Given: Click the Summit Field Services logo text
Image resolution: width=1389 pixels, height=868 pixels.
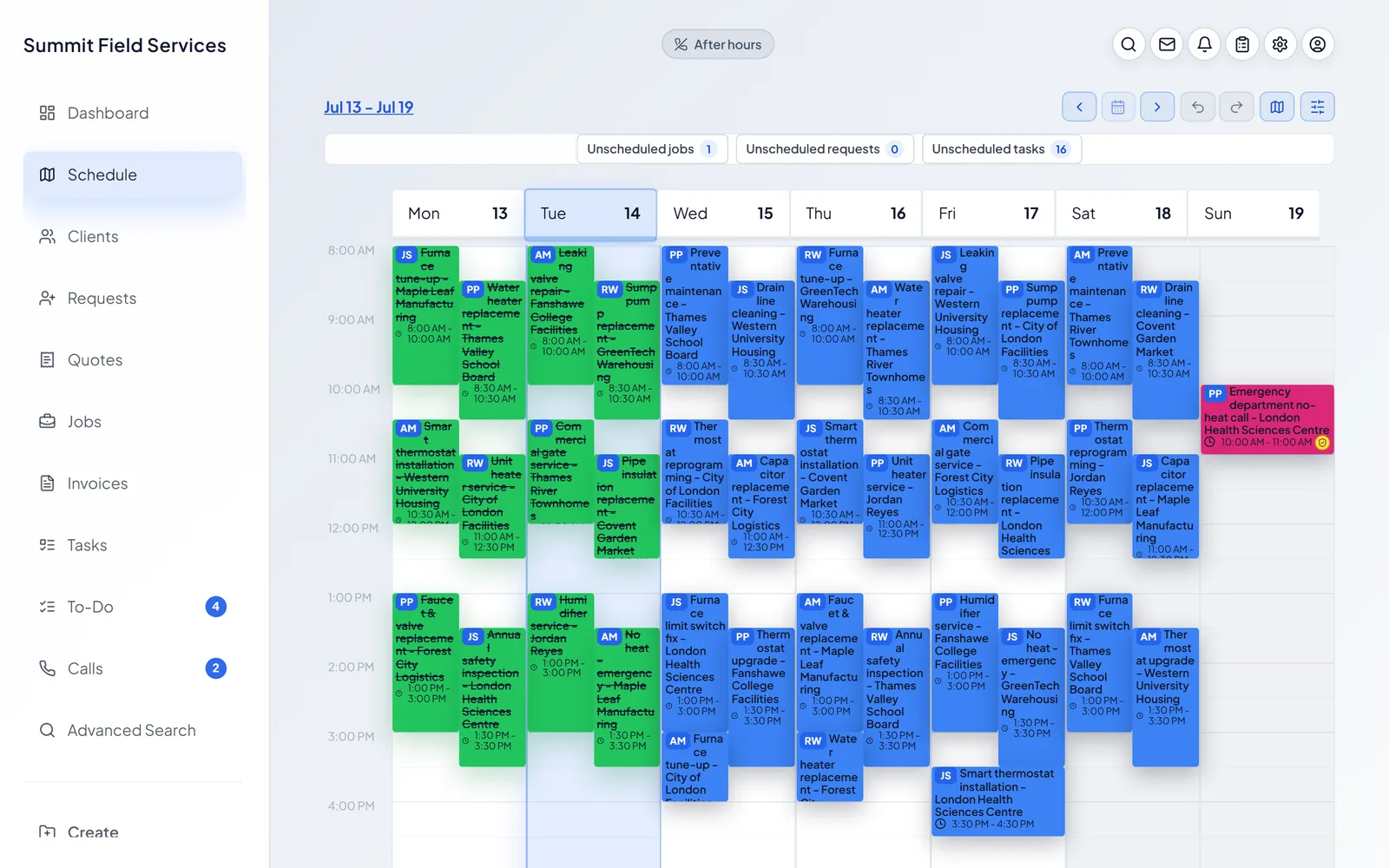Looking at the screenshot, I should (125, 45).
